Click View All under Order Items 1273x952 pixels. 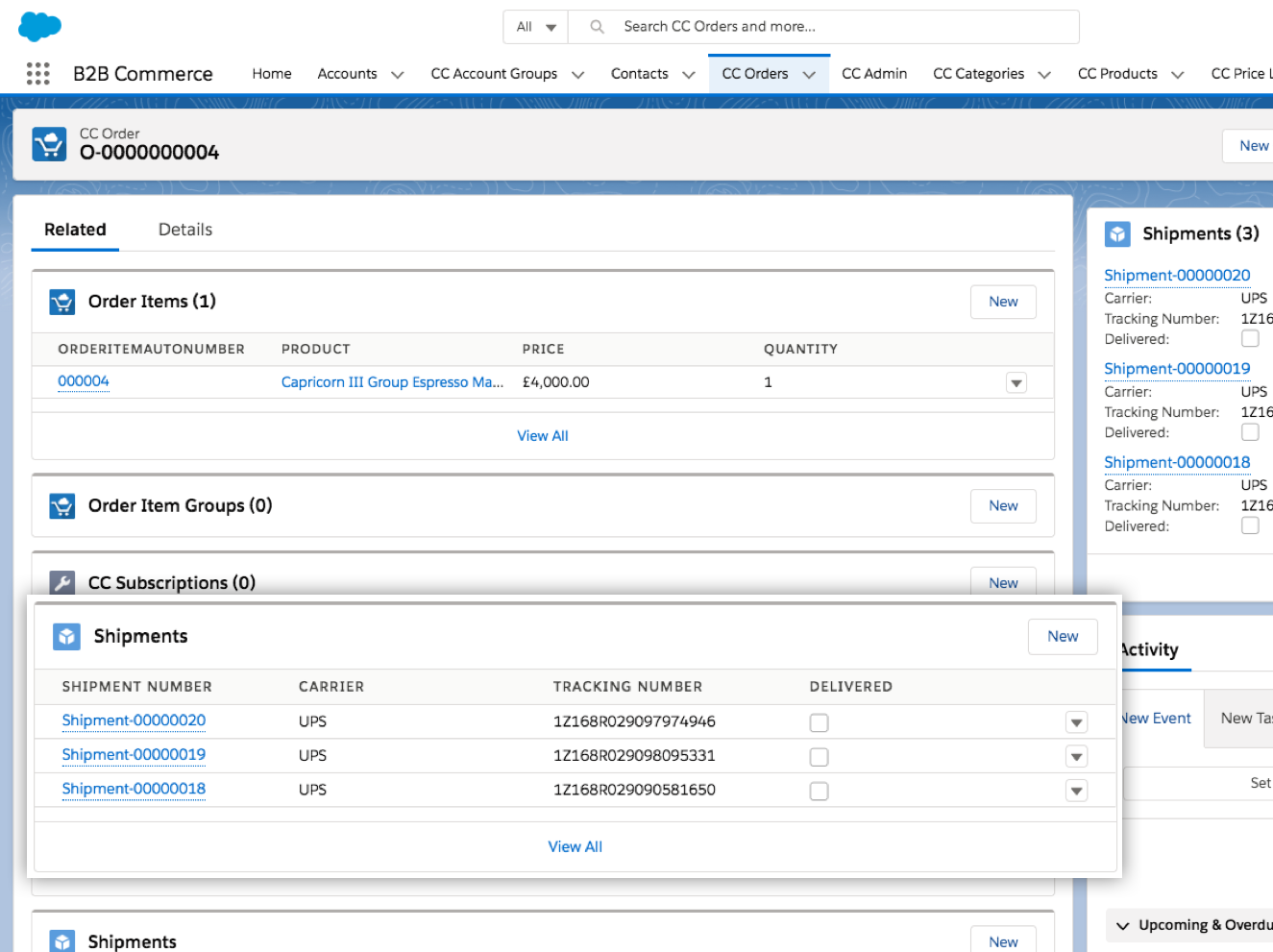tap(543, 436)
